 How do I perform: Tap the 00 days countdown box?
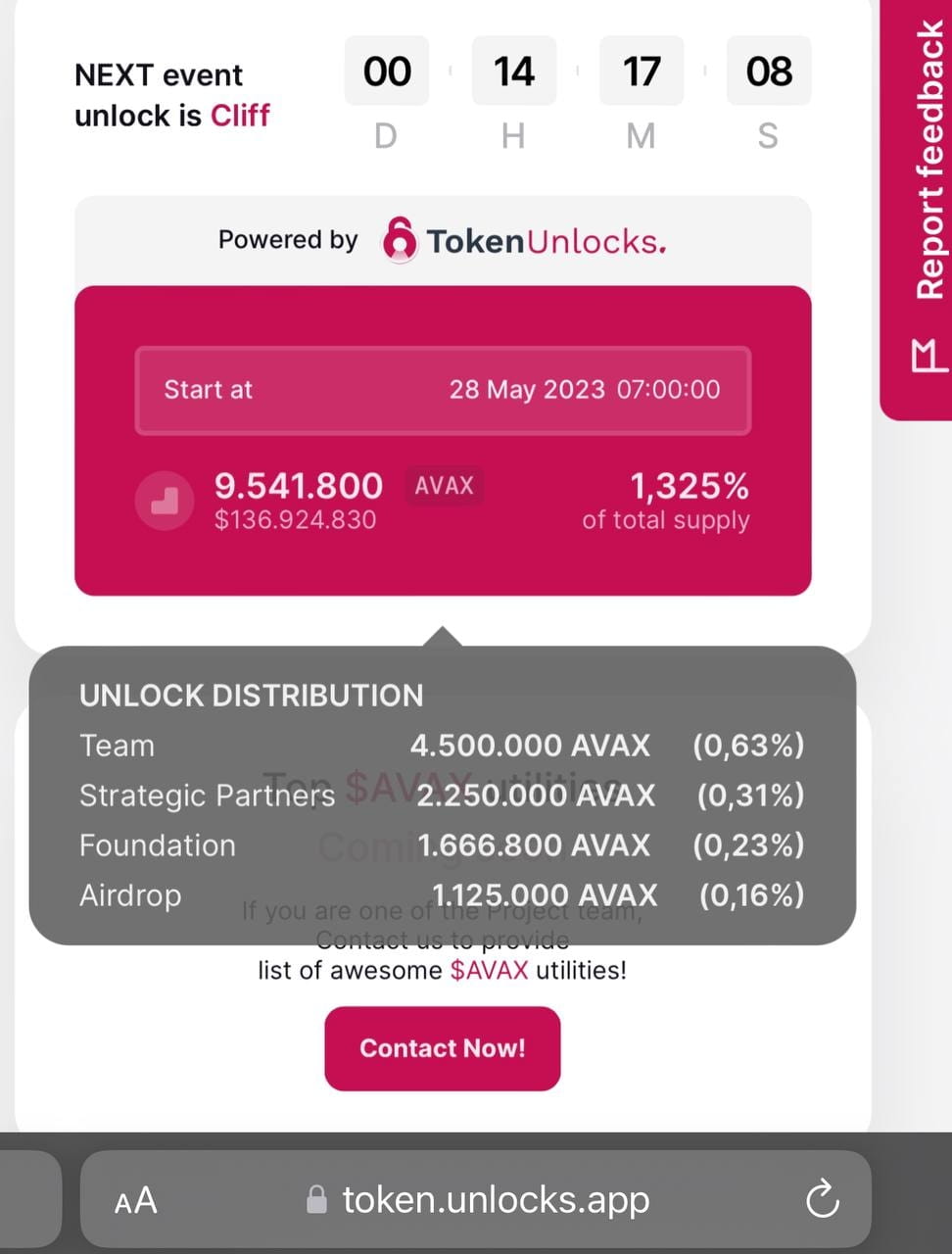[386, 70]
